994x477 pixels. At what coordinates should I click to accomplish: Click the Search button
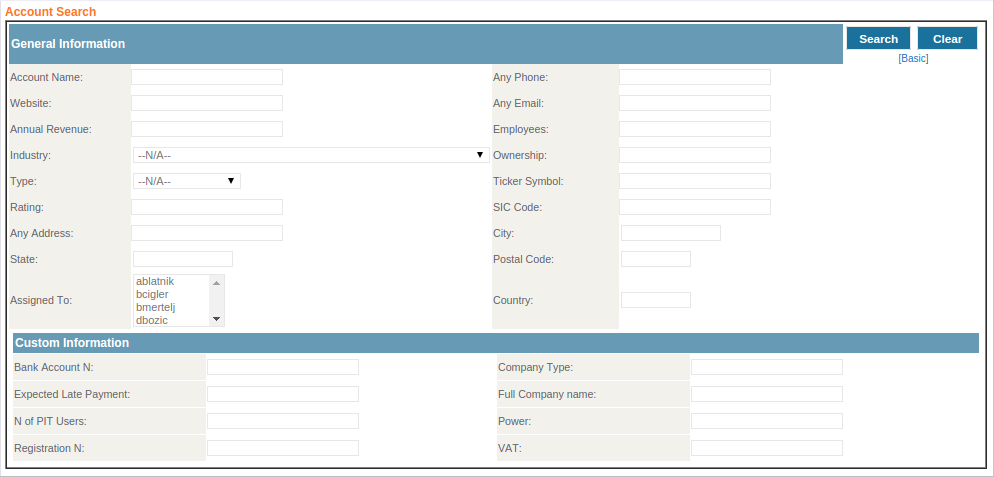click(878, 39)
